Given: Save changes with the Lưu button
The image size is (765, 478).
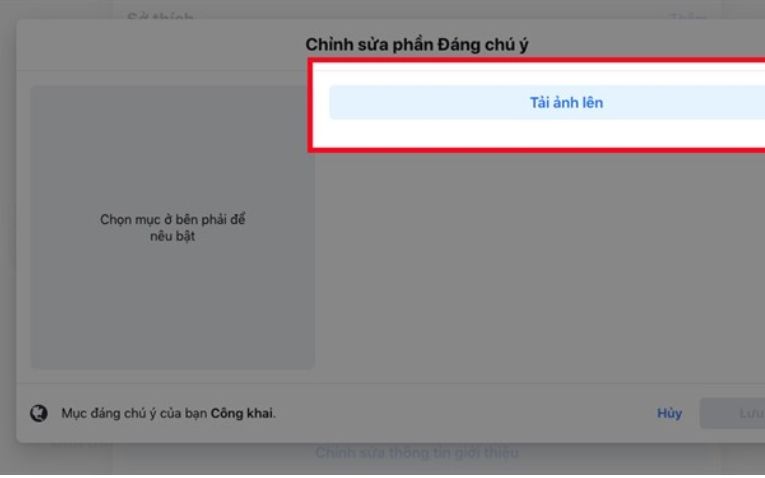Looking at the screenshot, I should (733, 413).
